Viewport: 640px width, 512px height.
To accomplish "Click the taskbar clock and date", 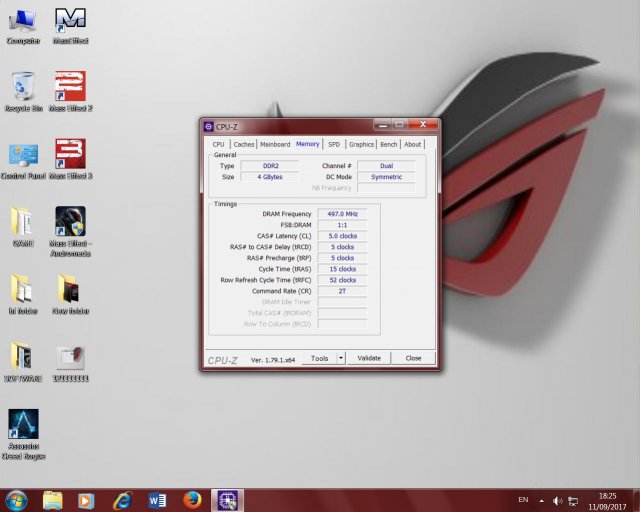I will [x=607, y=500].
